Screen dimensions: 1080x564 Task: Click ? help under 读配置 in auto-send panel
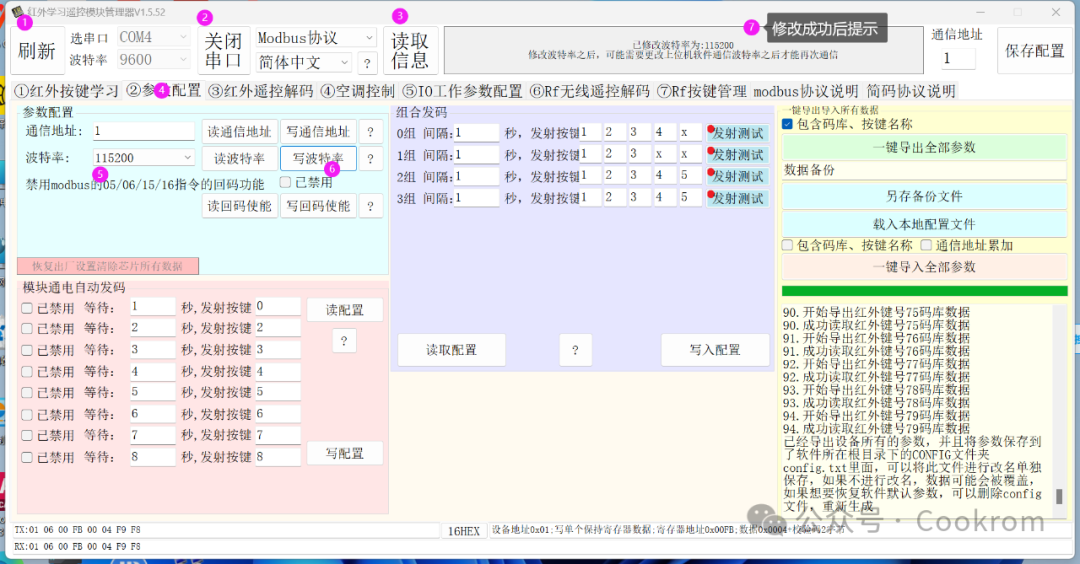pos(344,340)
